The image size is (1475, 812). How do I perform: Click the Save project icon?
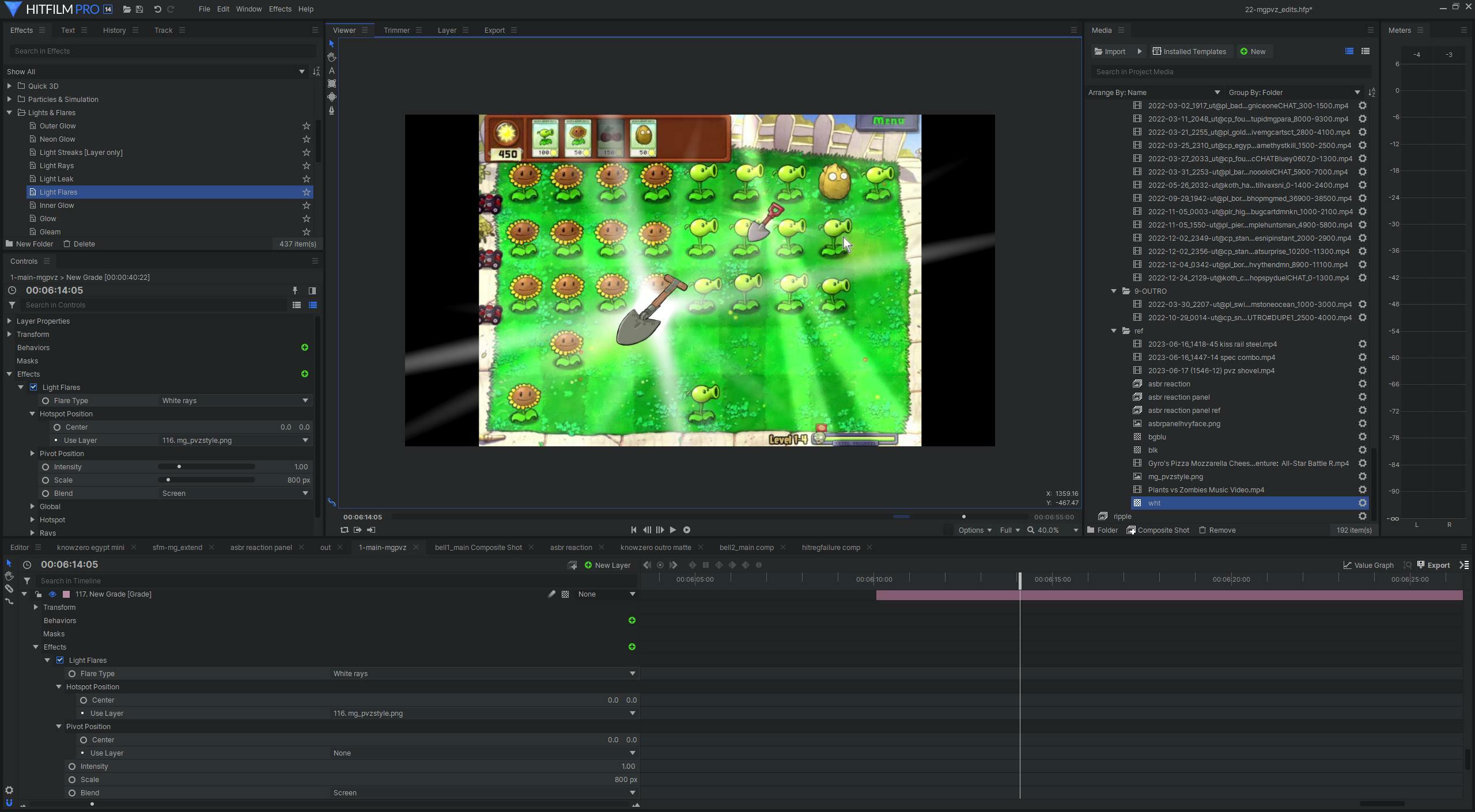tap(139, 9)
